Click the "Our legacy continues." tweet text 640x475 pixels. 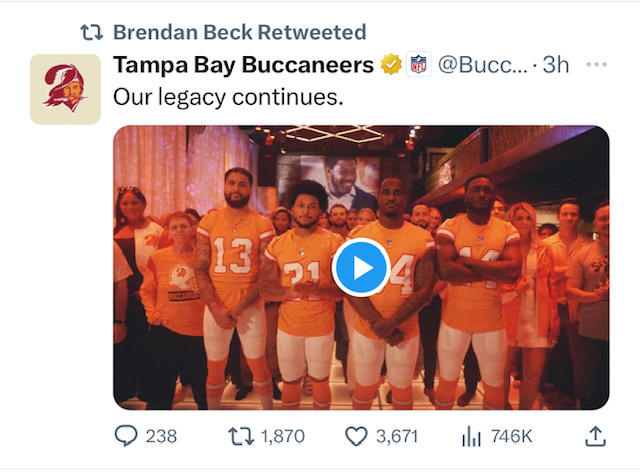click(x=228, y=97)
